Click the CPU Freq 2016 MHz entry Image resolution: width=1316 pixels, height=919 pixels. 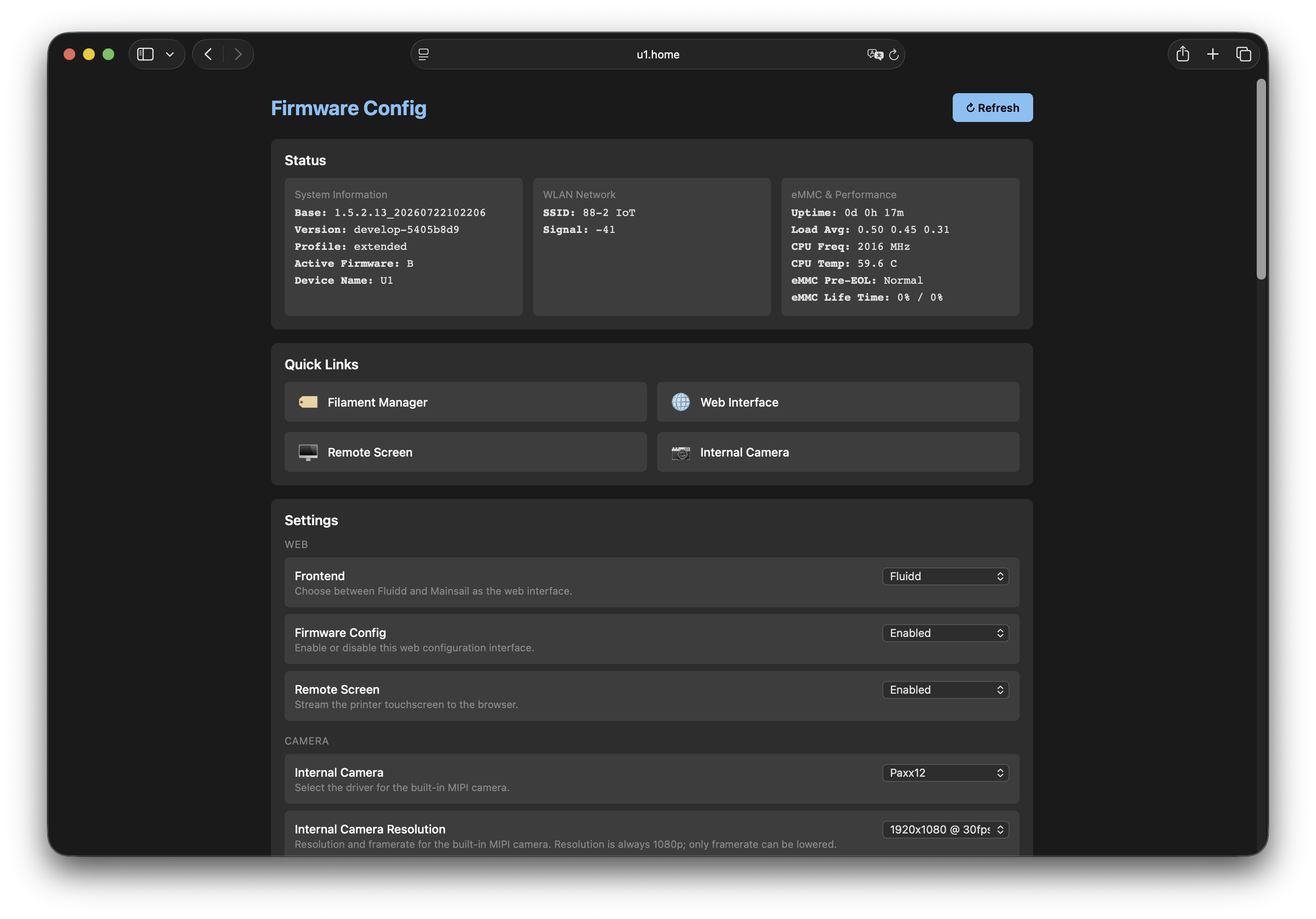pos(850,246)
